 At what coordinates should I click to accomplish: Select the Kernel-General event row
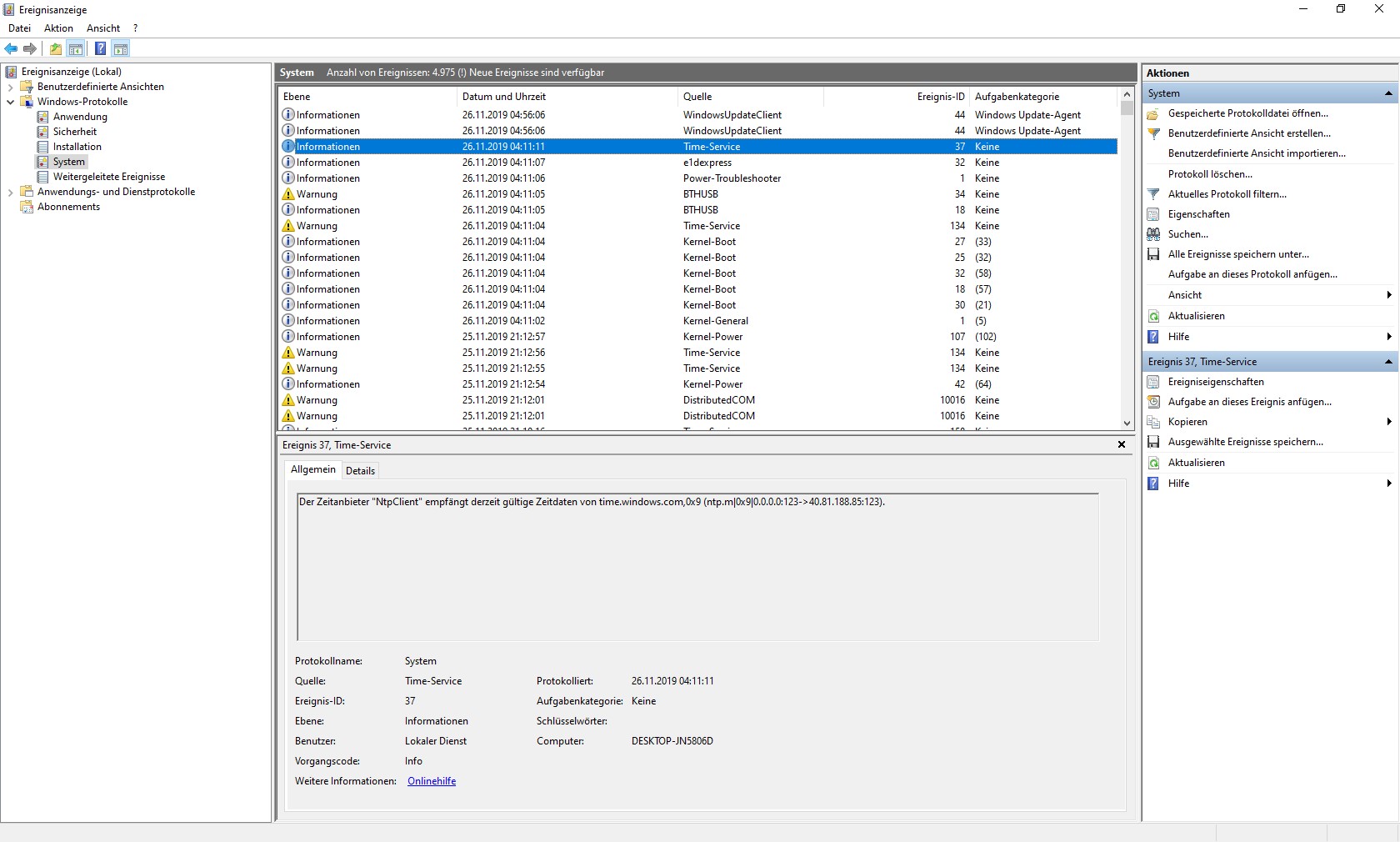698,321
